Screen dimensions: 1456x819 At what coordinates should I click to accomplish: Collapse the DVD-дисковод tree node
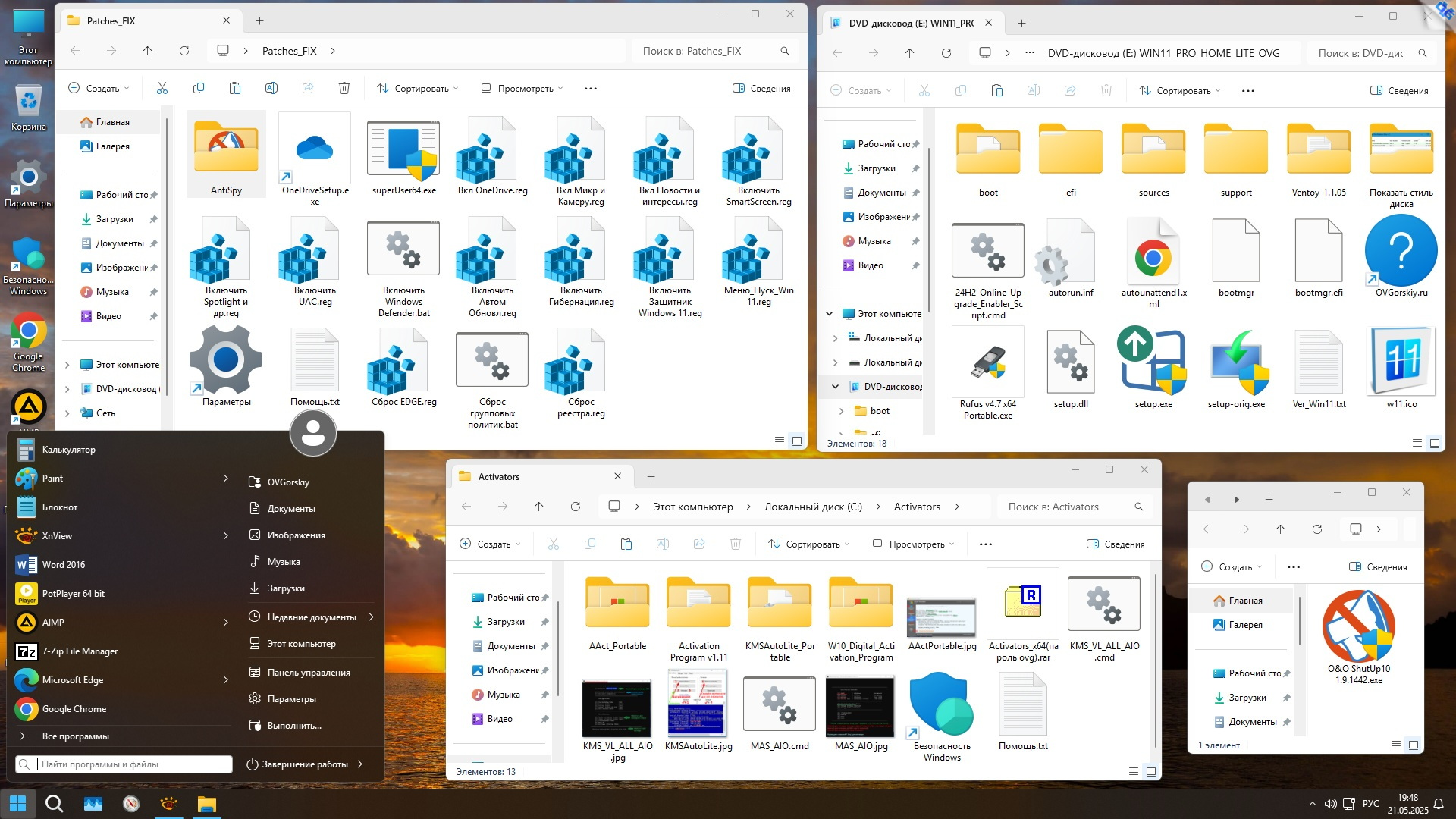click(835, 387)
